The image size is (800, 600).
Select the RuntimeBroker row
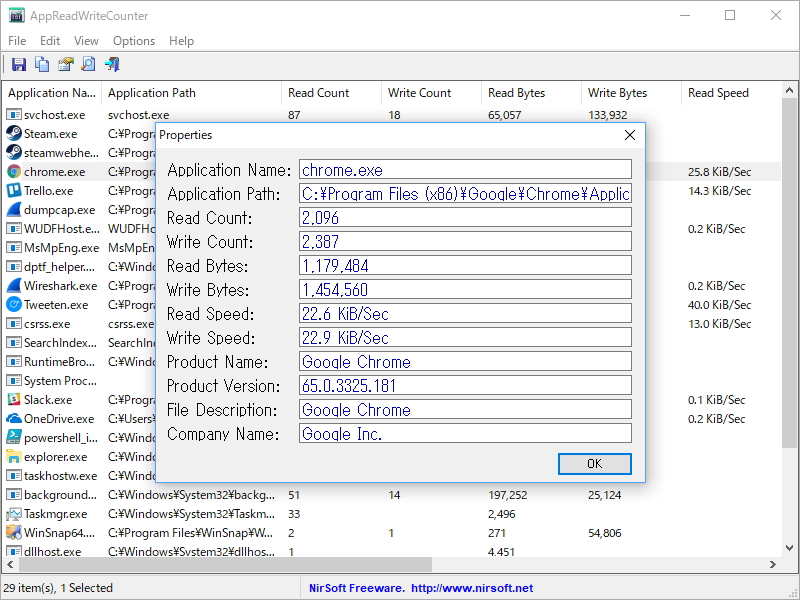[x=79, y=362]
